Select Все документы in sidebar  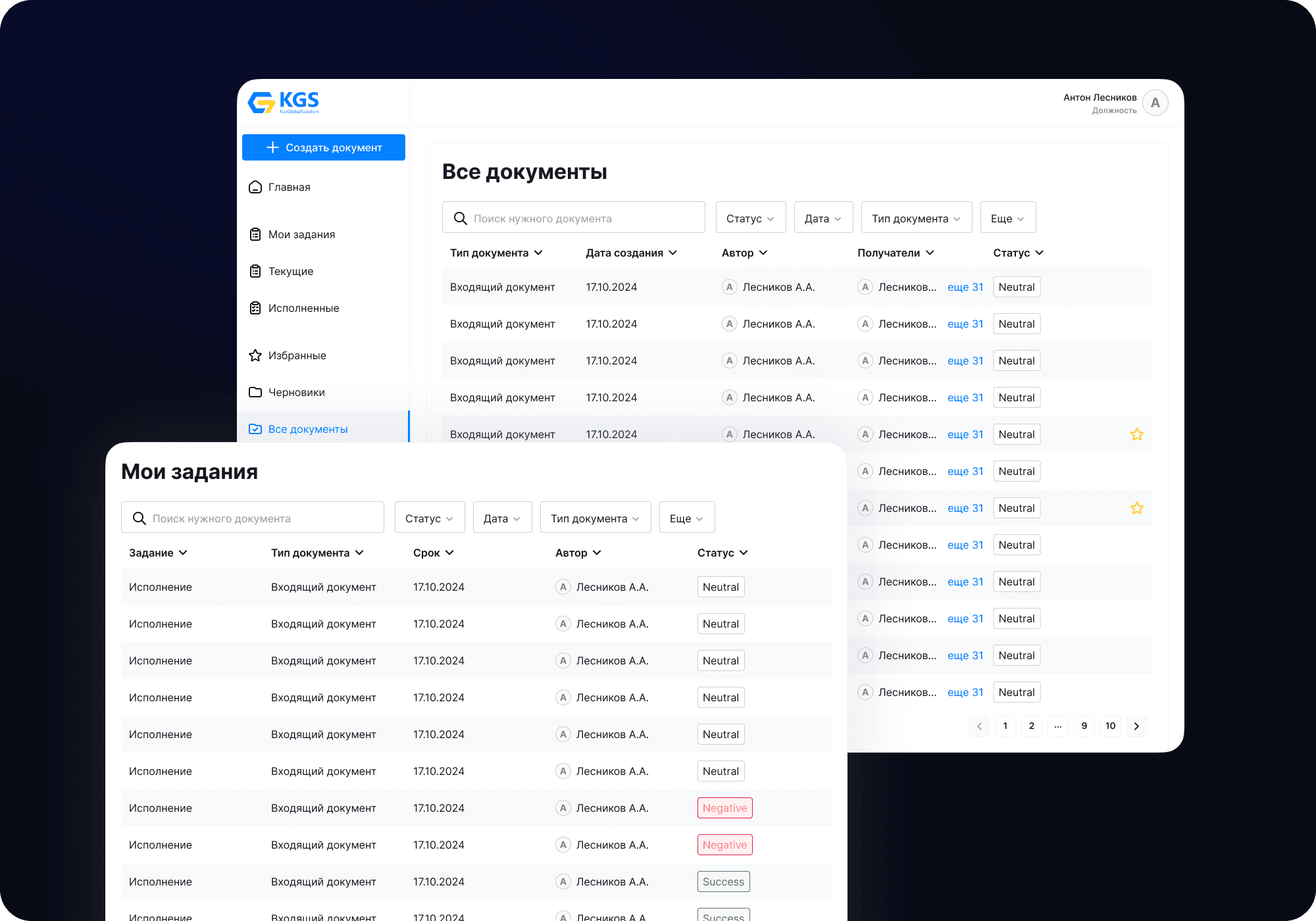point(307,430)
